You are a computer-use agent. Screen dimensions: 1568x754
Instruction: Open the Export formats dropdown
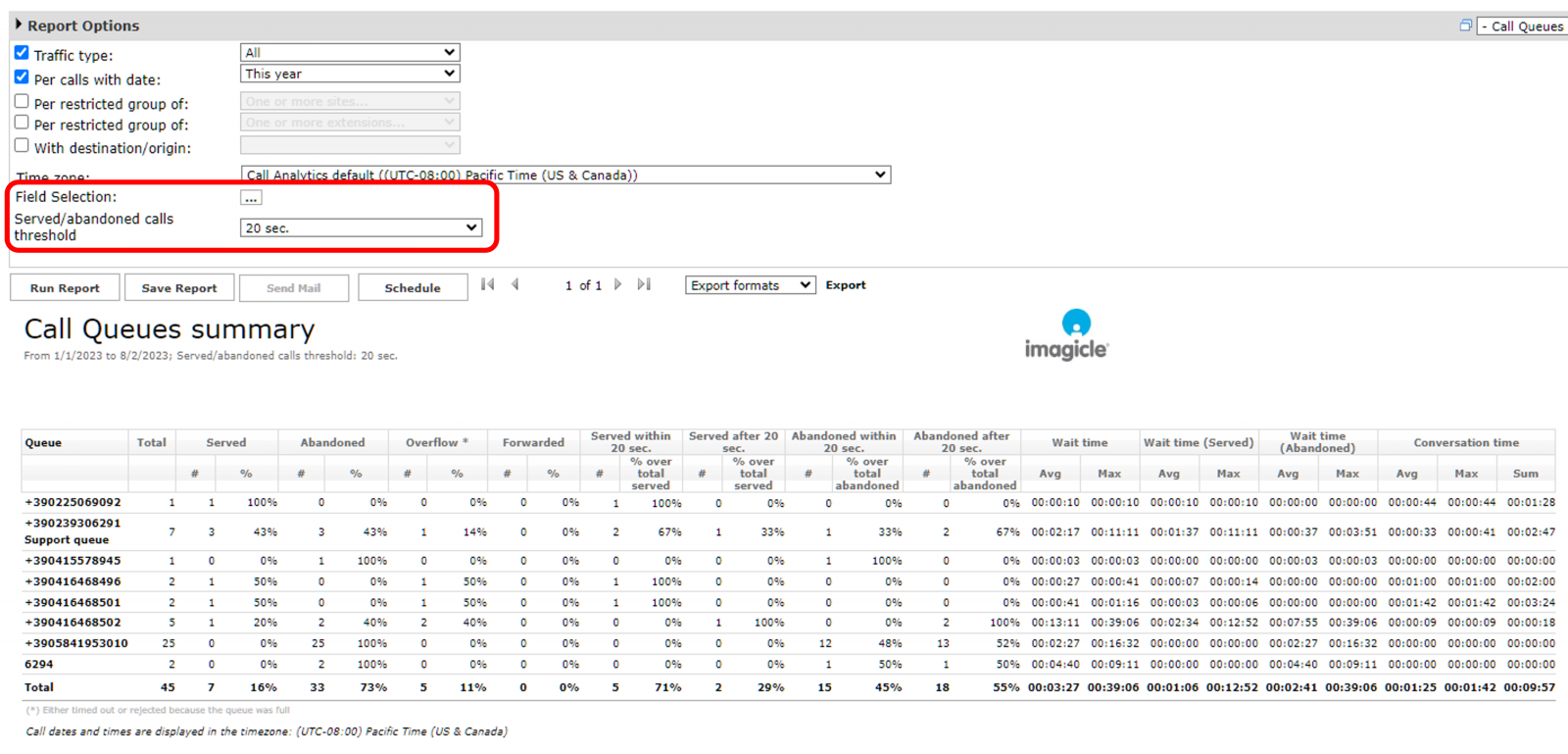click(750, 285)
